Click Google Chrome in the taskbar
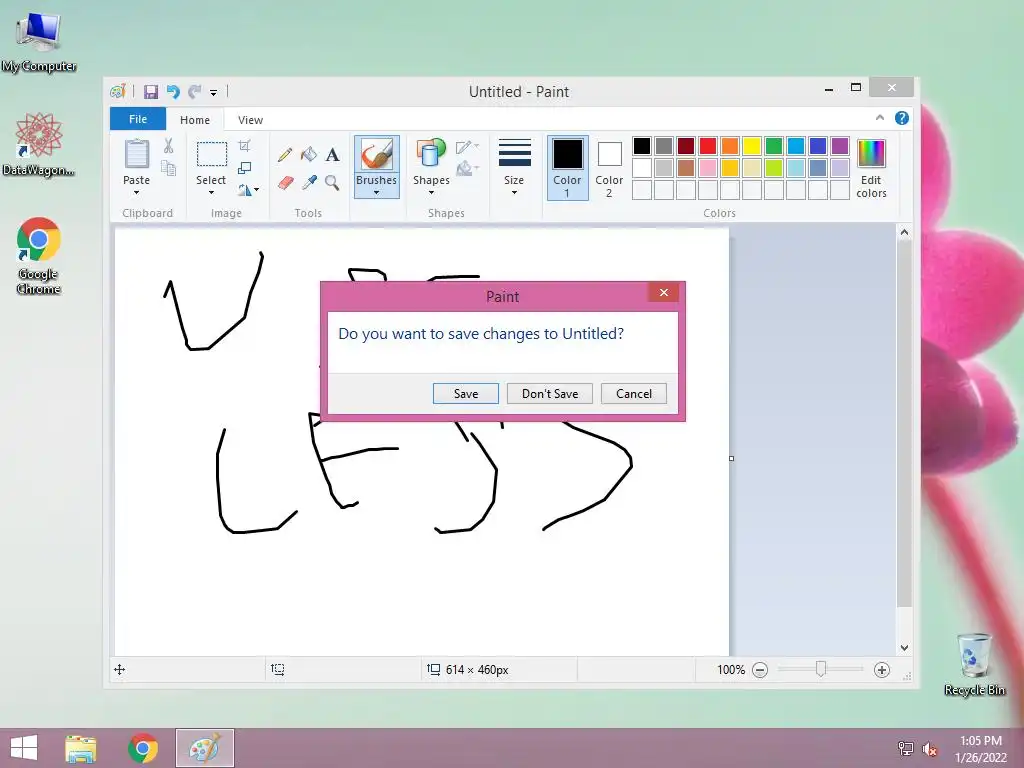This screenshot has width=1024, height=768. tap(142, 748)
